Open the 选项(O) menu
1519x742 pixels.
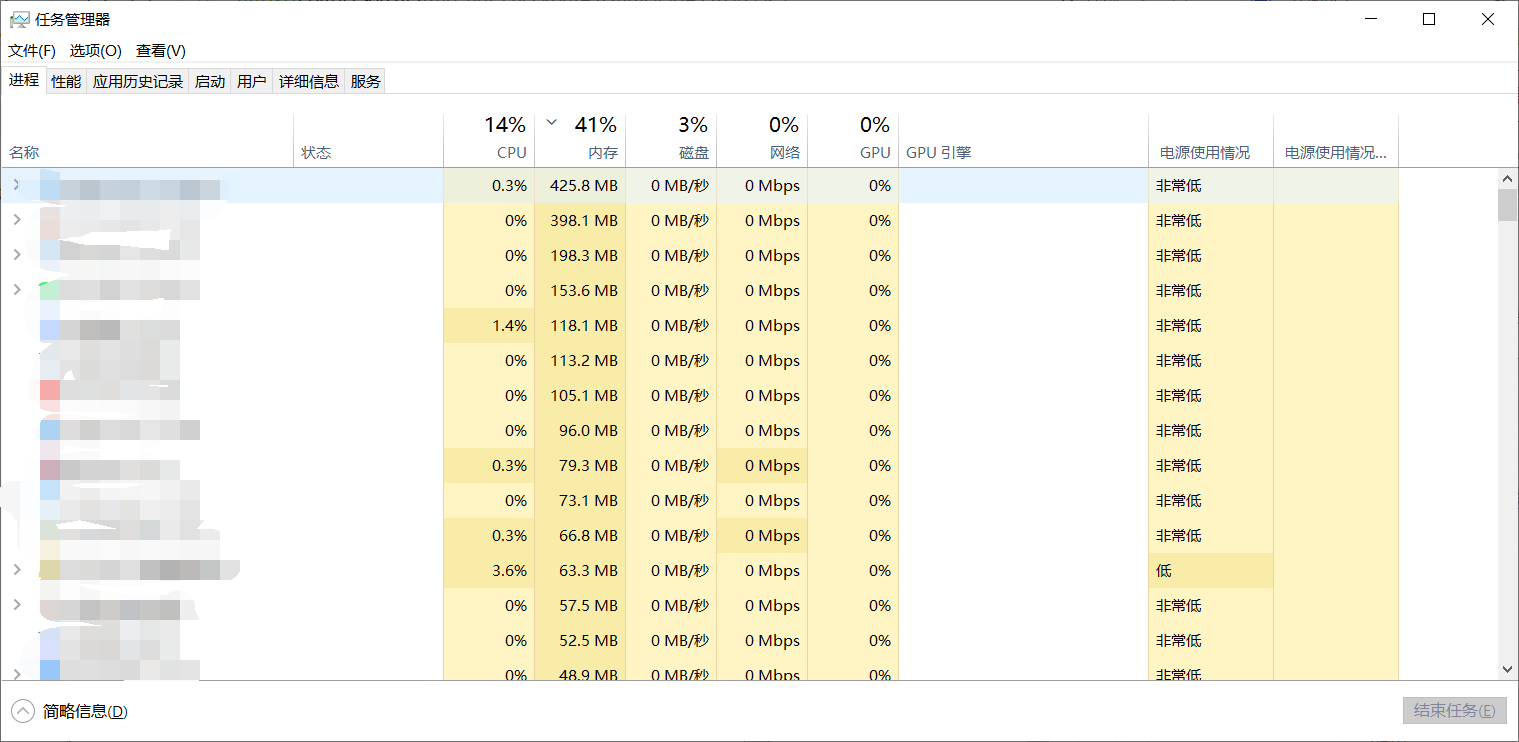pyautogui.click(x=95, y=50)
